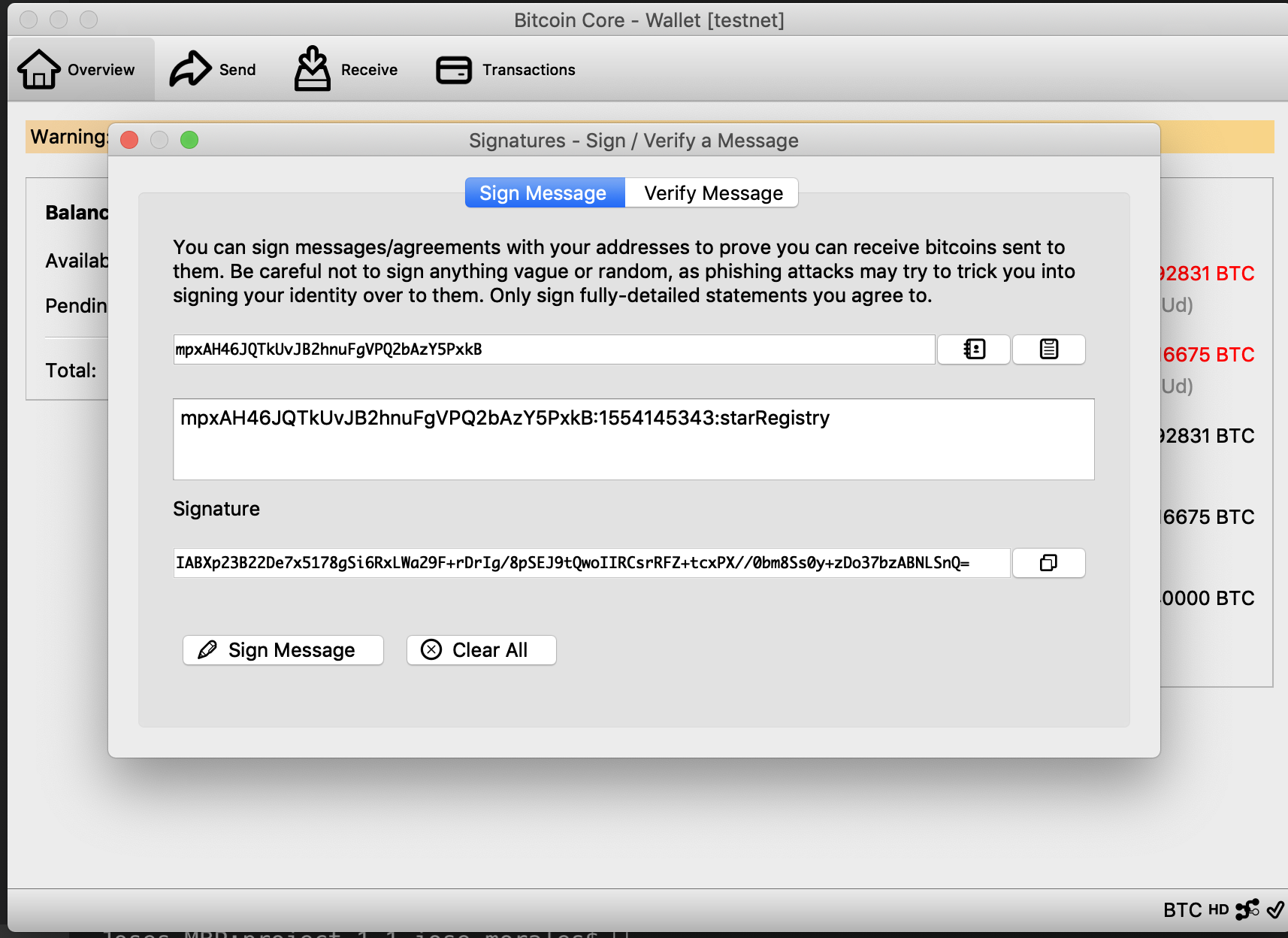The width and height of the screenshot is (1288, 938).
Task: Copy the signature to clipboard icon
Action: pyautogui.click(x=1049, y=563)
